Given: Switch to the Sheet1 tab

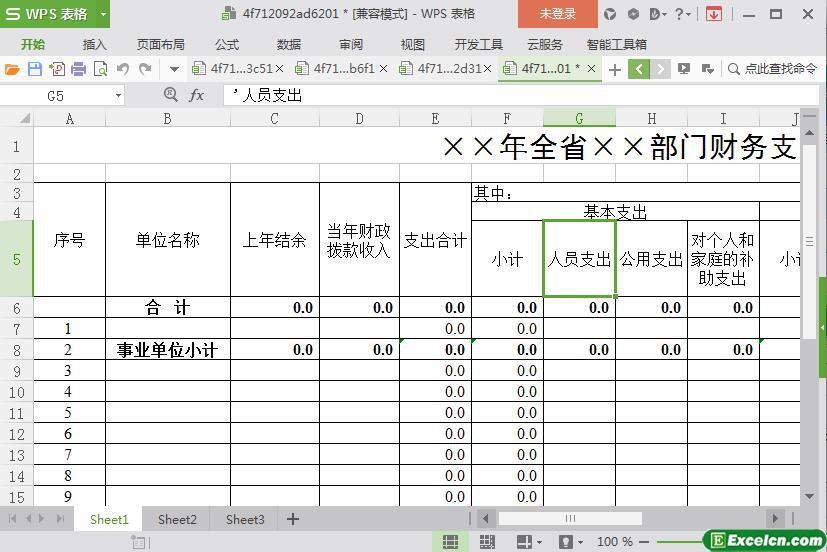Looking at the screenshot, I should [109, 520].
